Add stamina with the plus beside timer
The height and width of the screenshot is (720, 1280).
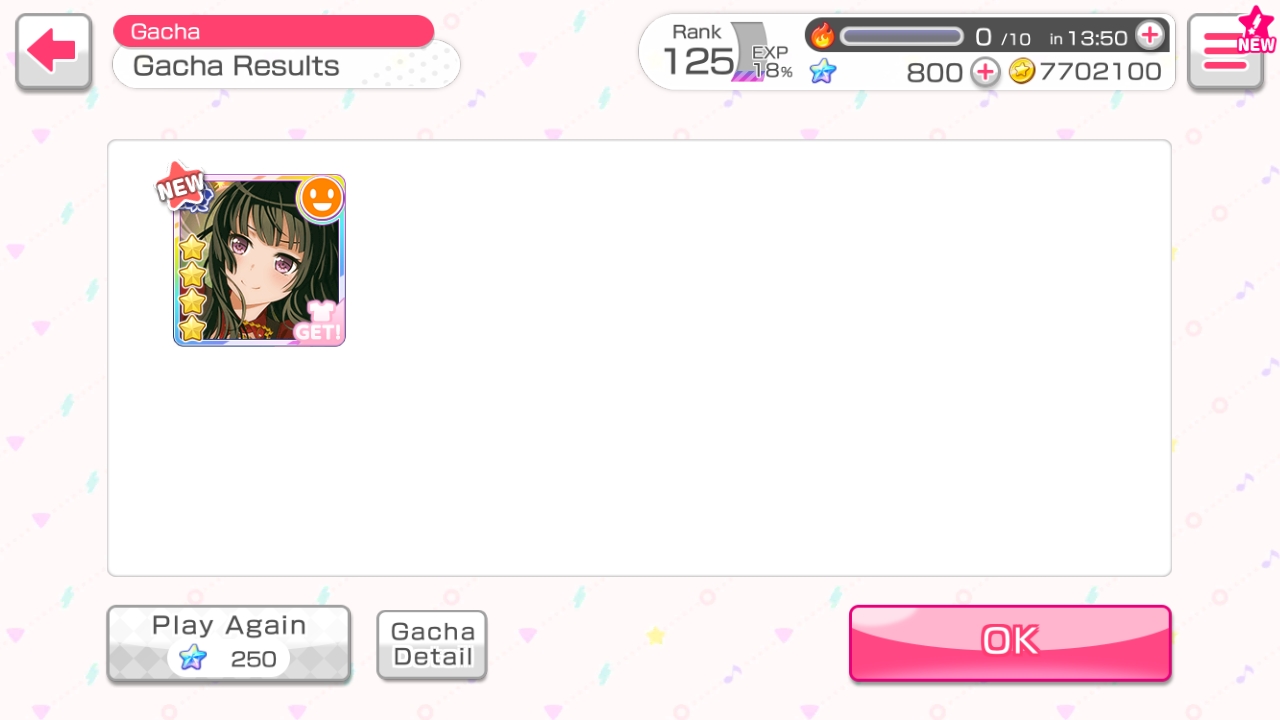(1150, 36)
